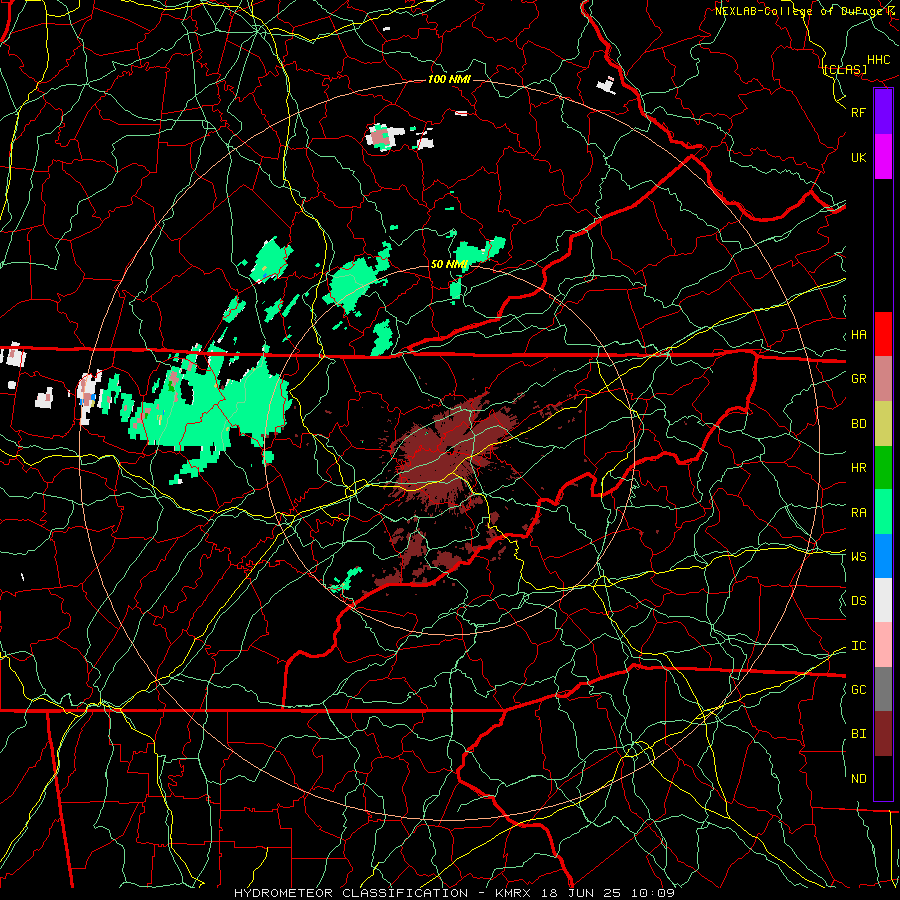Click the WS legend label
The image size is (900, 900).
click(x=859, y=557)
